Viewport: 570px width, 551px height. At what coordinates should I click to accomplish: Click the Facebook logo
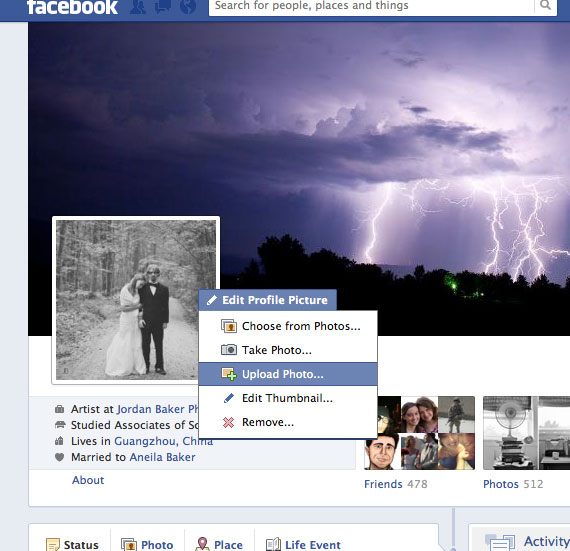coord(72,7)
